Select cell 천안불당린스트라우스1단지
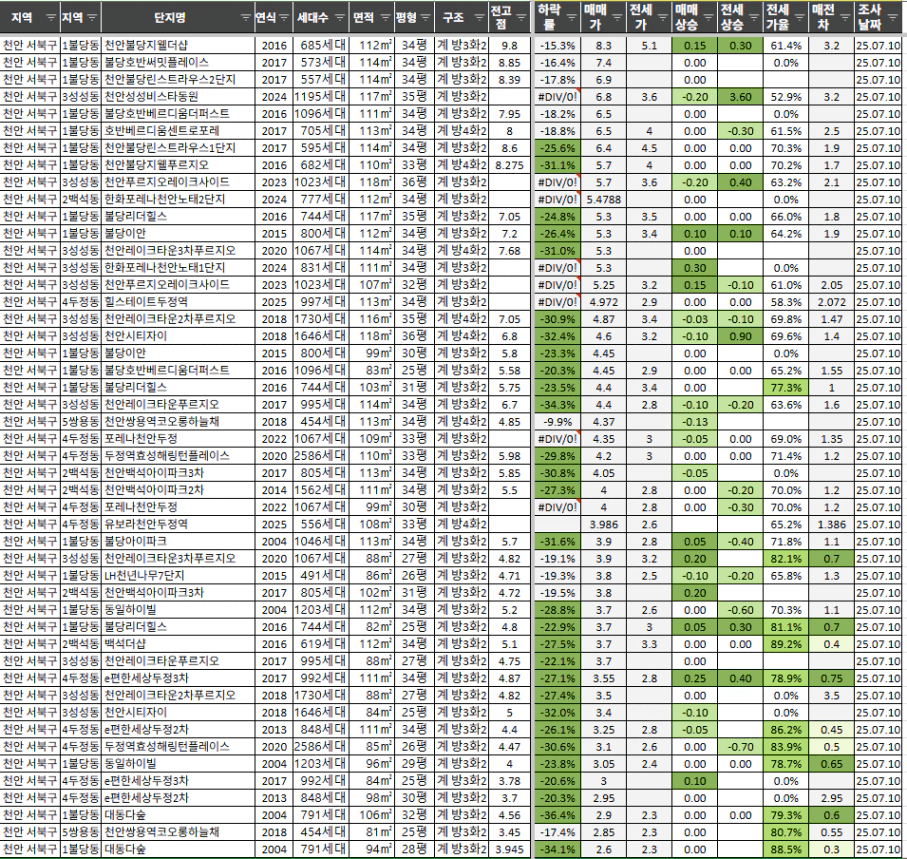Screen dimensions: 907x859 [178, 148]
